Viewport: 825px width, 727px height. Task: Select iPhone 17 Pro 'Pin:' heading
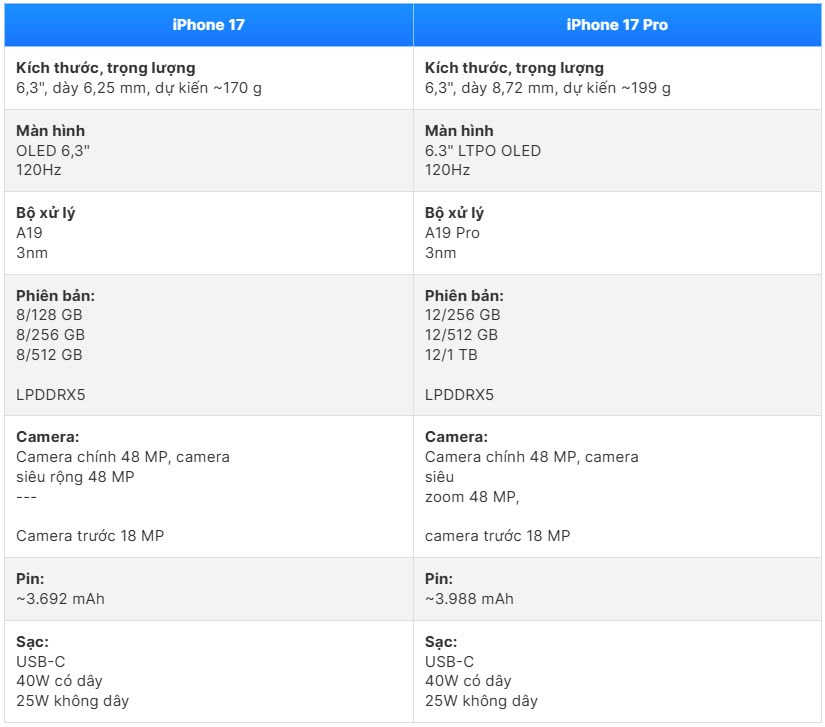coord(438,579)
